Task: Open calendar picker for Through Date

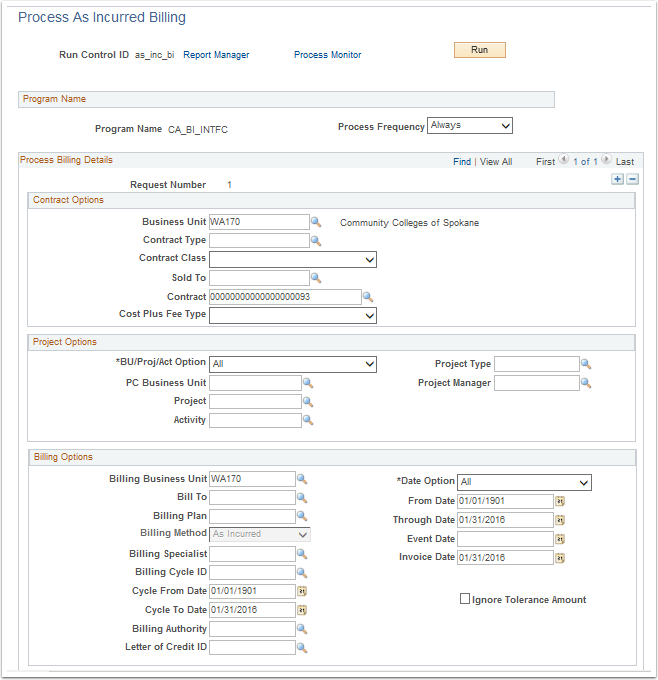Action: coord(560,520)
